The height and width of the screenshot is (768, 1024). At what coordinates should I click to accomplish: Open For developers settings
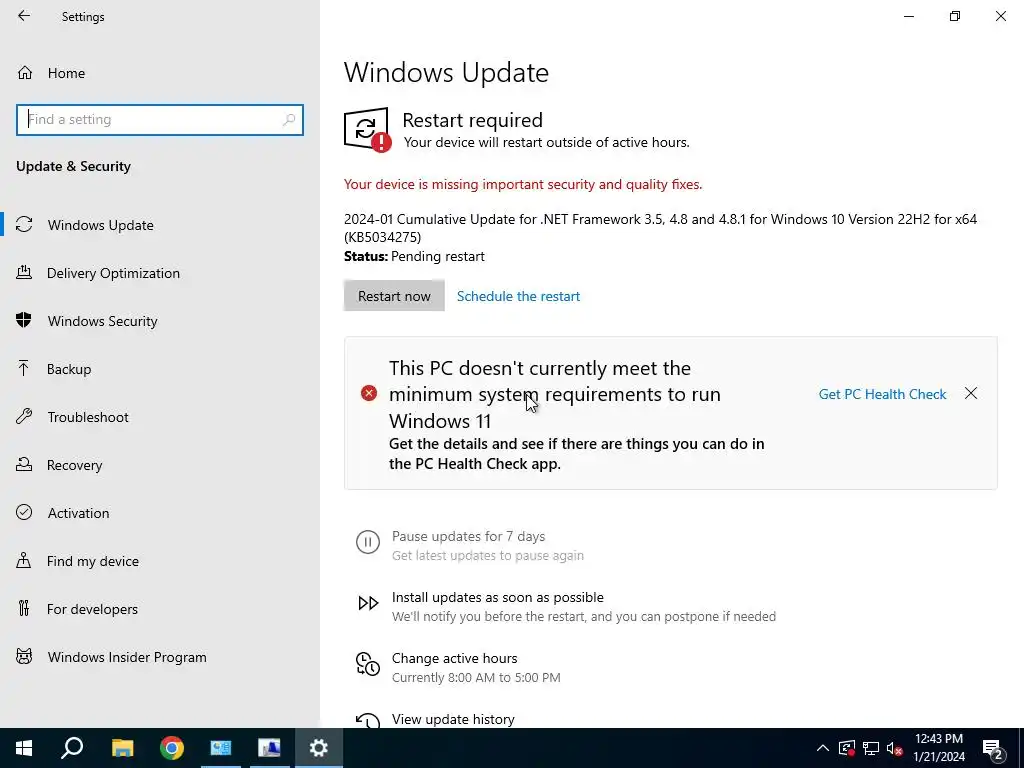click(159, 609)
